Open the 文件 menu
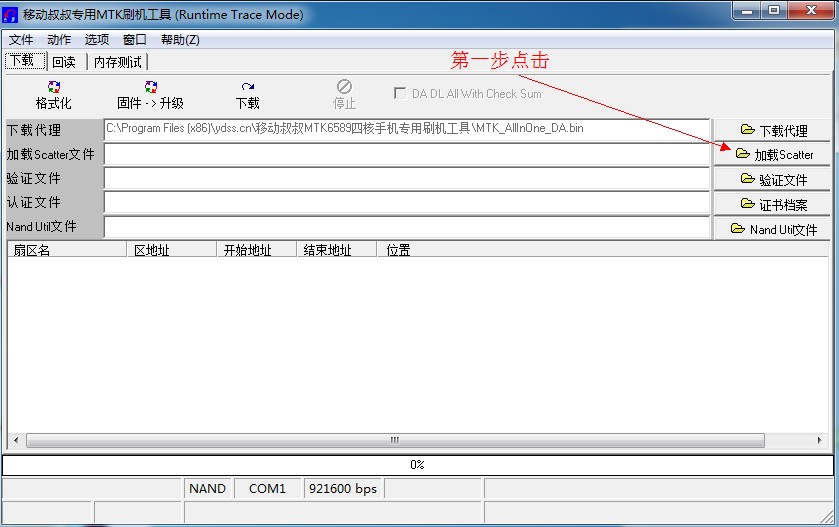Screen dimensions: 839x527 [21, 40]
